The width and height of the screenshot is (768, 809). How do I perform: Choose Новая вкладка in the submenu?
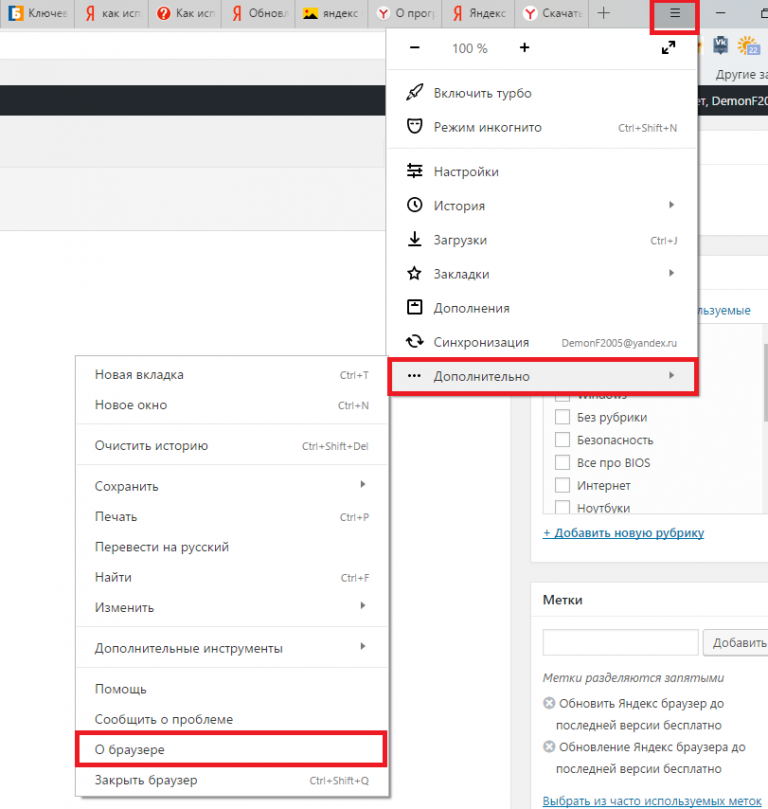[x=232, y=375]
